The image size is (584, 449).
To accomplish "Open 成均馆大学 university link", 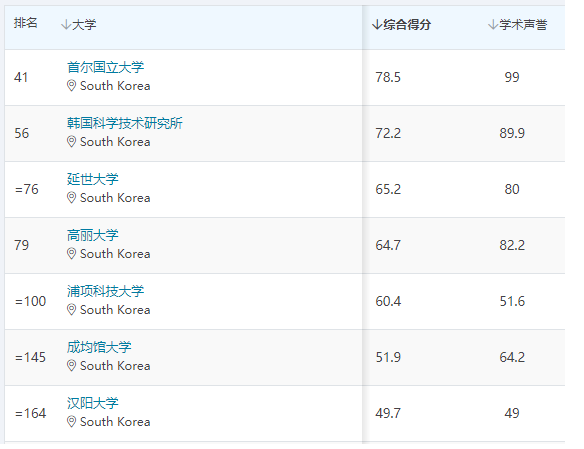I will [x=99, y=347].
